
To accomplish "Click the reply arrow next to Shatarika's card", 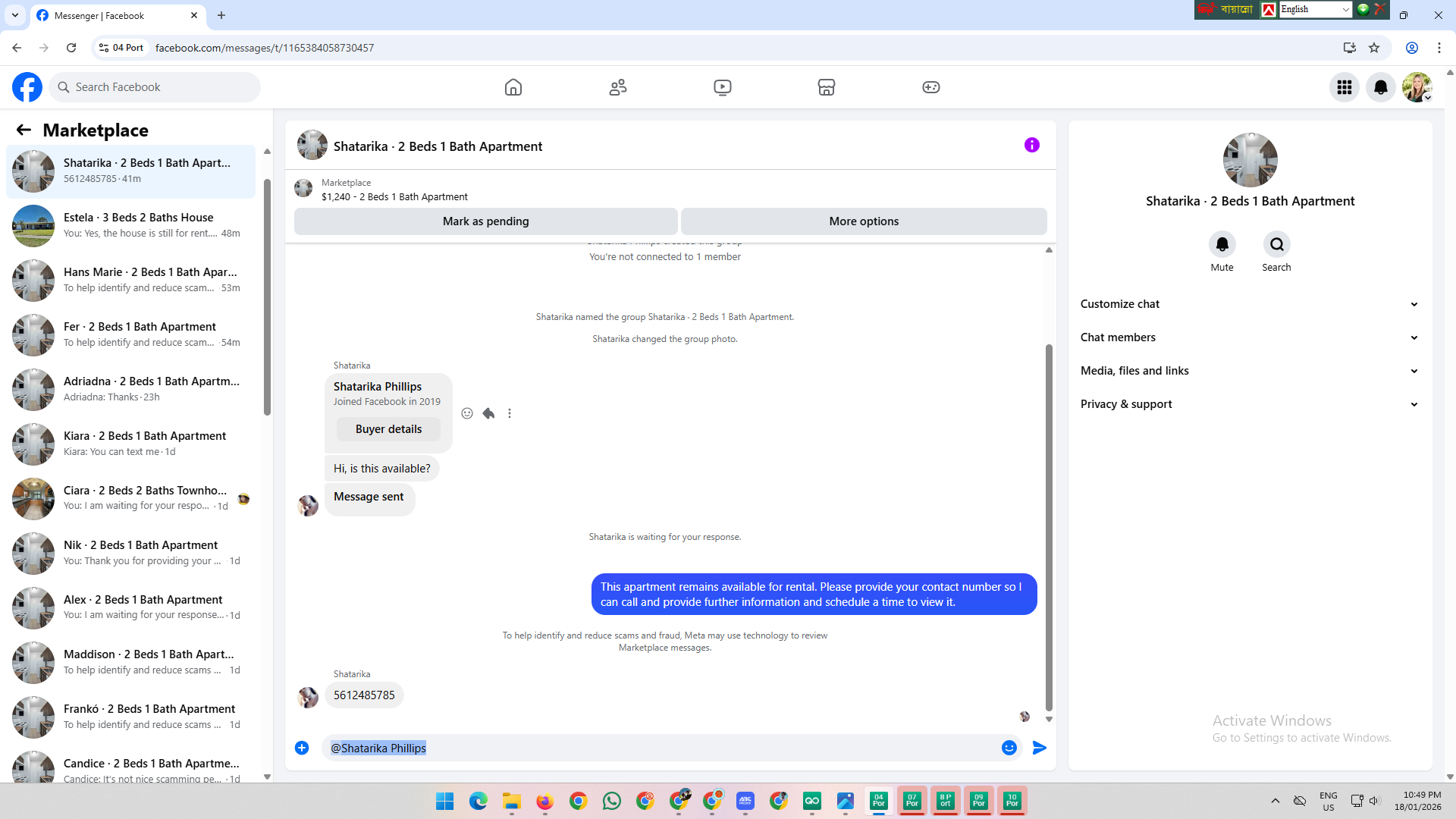I will pos(488,413).
